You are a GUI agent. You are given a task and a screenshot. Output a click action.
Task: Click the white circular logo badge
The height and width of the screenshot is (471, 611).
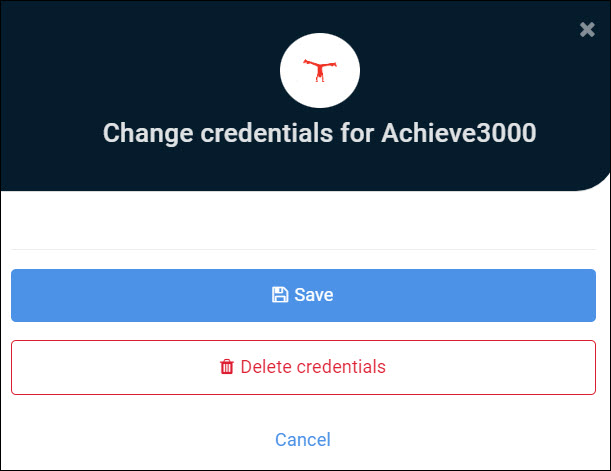coord(320,71)
